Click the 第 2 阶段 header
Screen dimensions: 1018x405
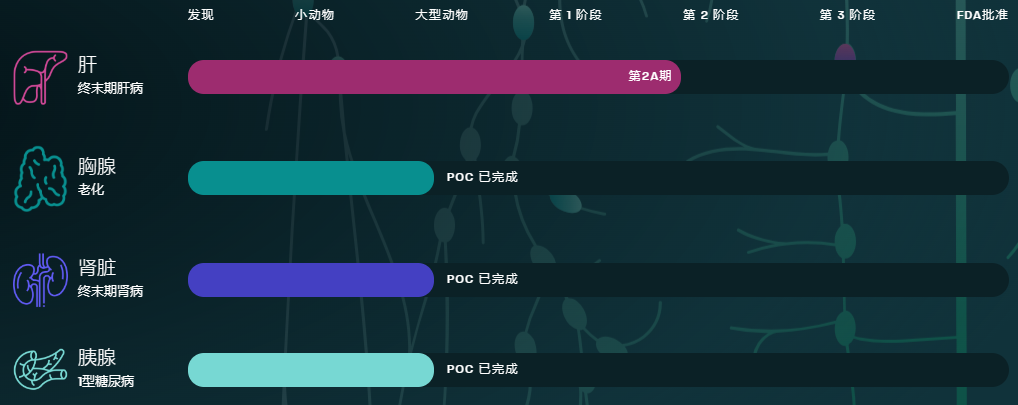[x=710, y=15]
